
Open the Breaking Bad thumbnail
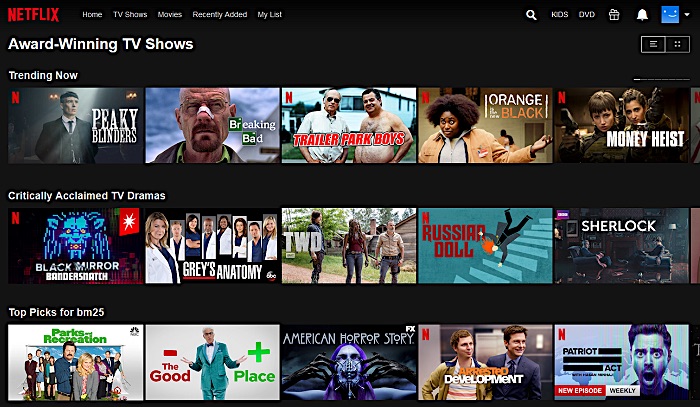pos(212,125)
